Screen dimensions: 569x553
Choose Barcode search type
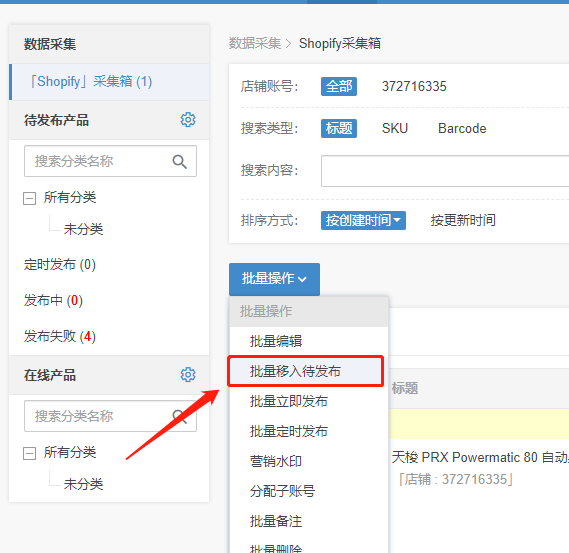point(462,128)
